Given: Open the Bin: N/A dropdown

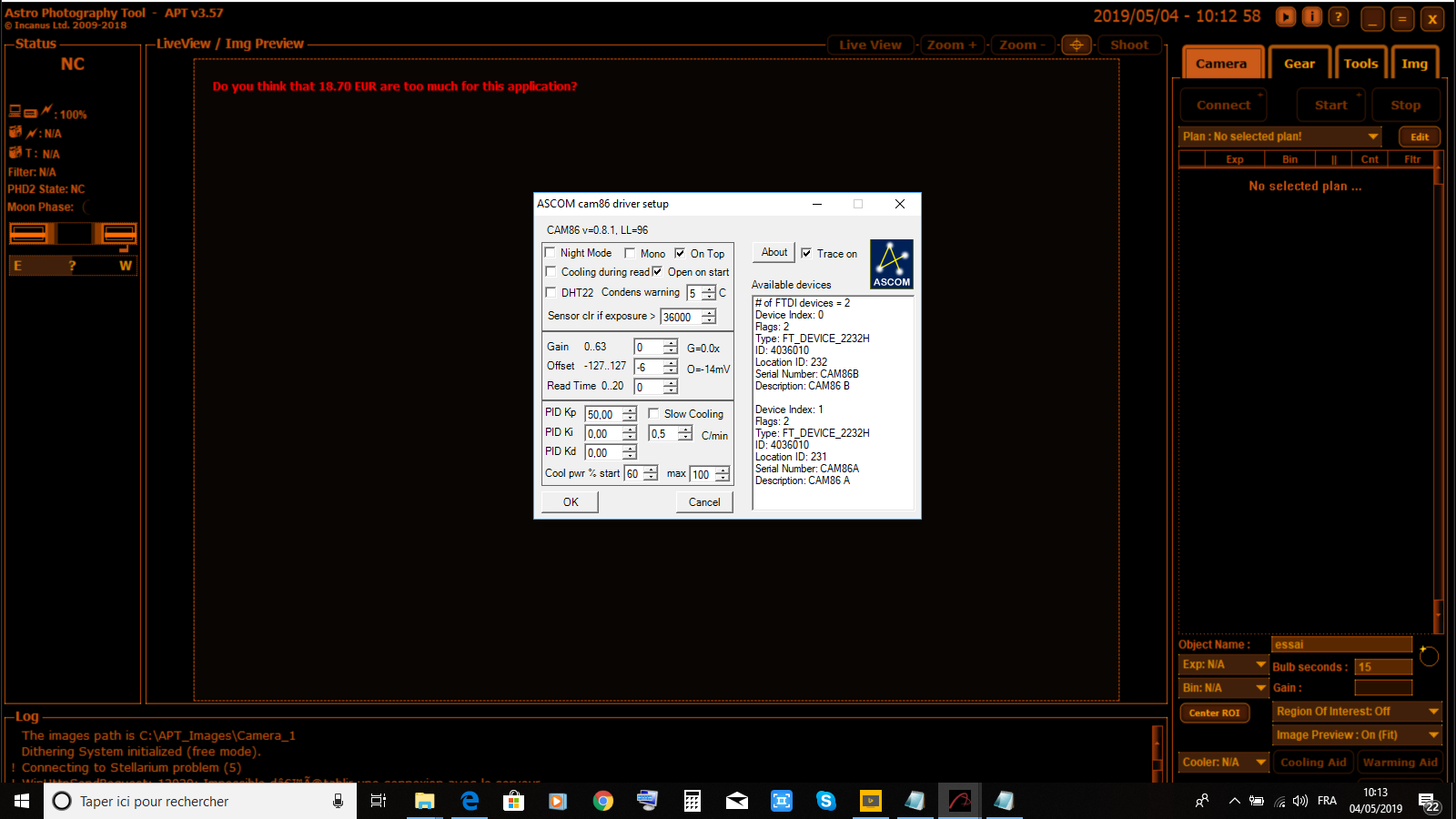Looking at the screenshot, I should (x=1223, y=688).
